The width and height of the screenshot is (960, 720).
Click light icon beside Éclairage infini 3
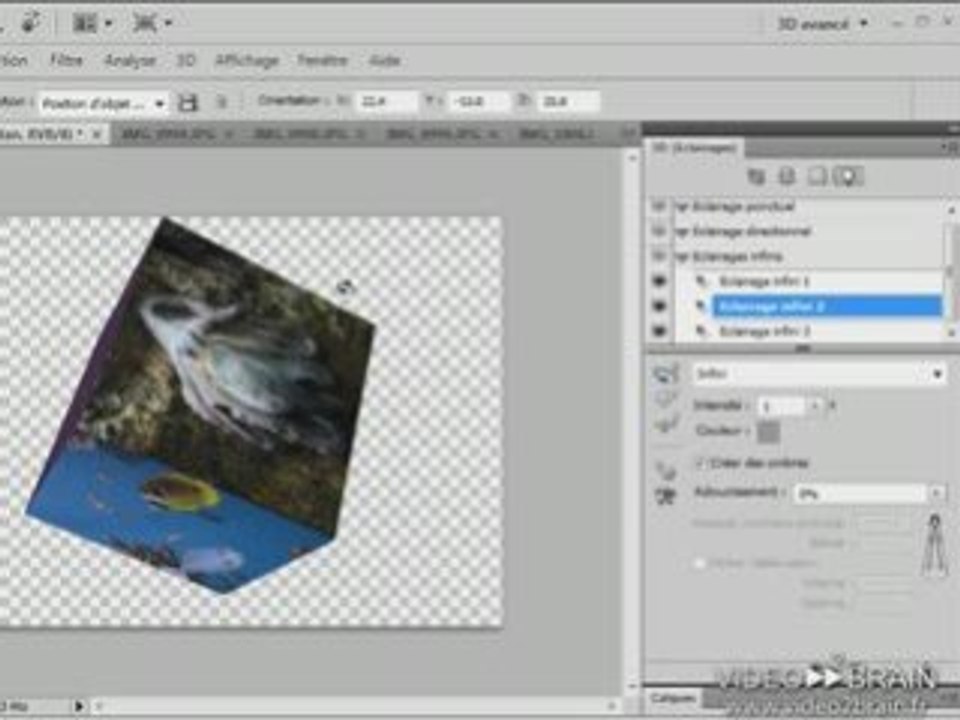[x=702, y=331]
